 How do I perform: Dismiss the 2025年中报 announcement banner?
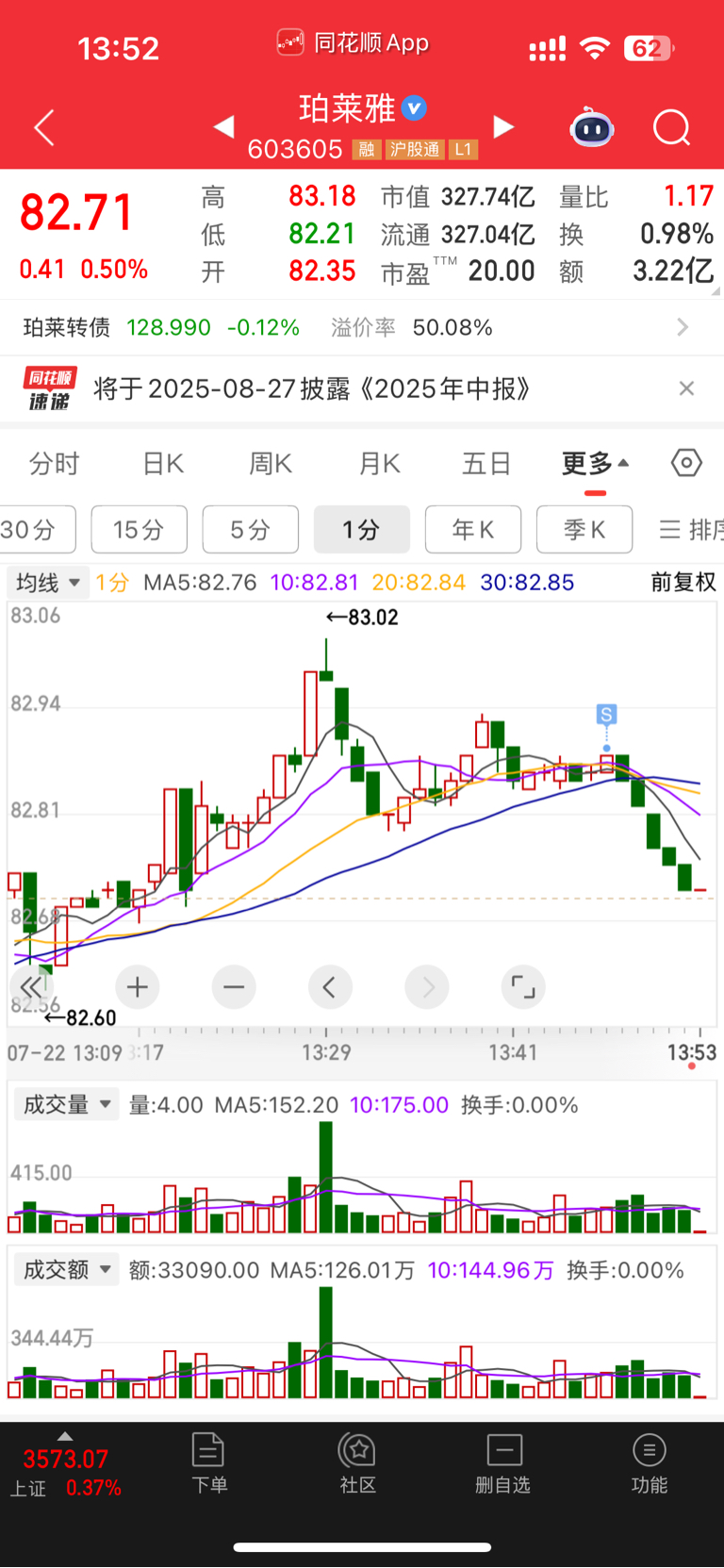pos(686,388)
